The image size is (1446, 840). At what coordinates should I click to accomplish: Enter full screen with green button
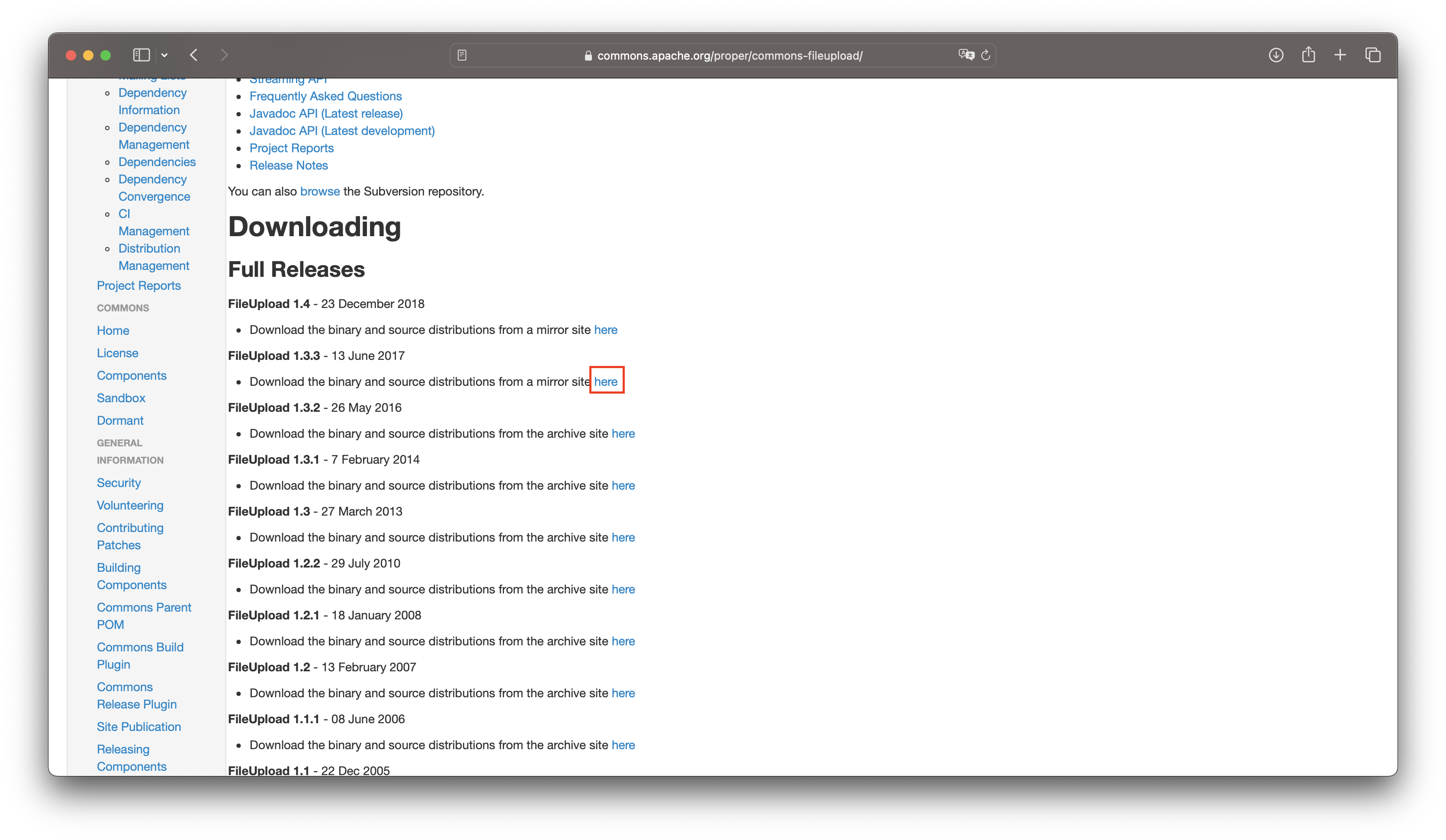[106, 55]
